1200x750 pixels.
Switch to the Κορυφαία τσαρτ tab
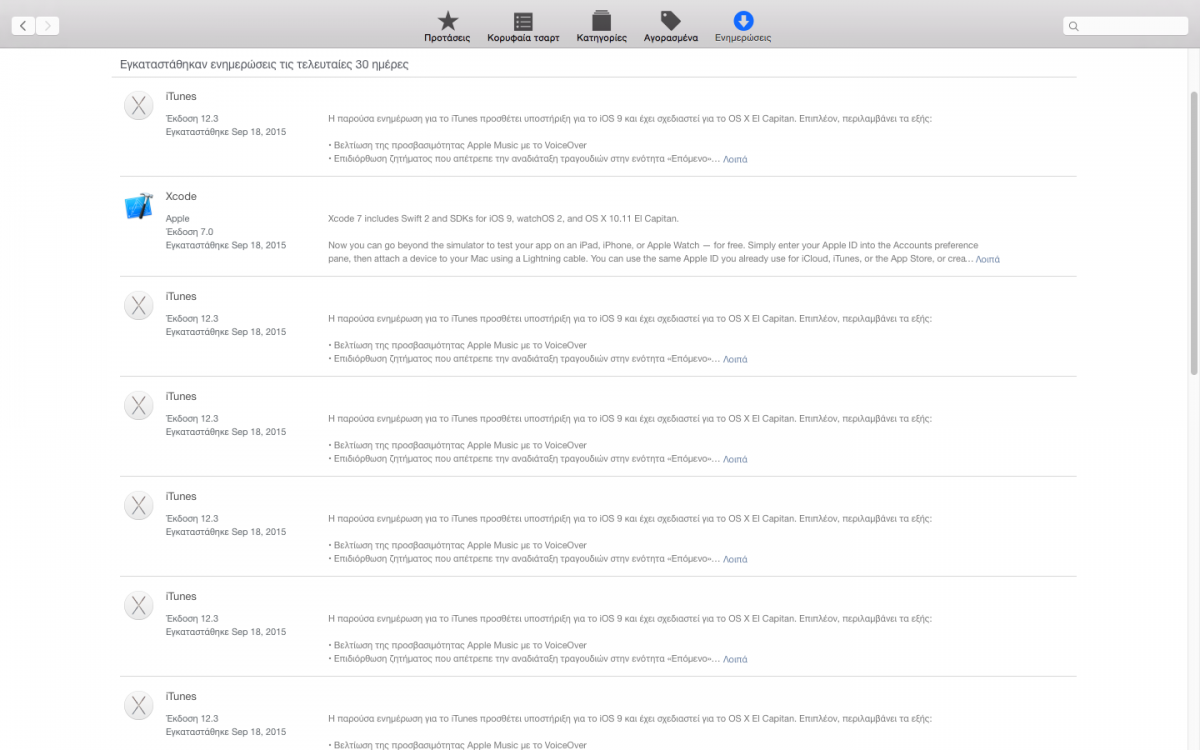point(523,27)
